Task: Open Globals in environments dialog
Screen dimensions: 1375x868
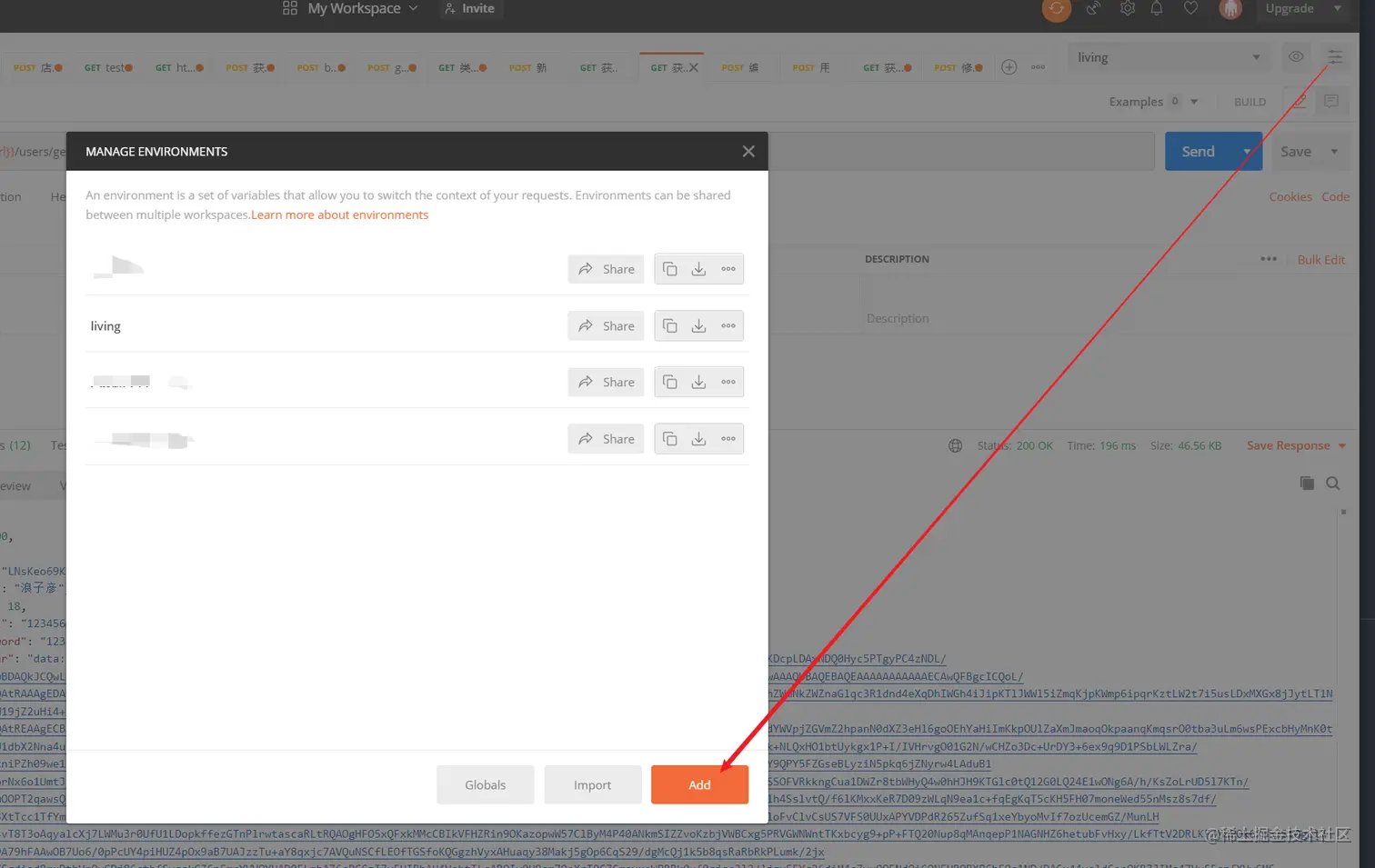Action: (486, 784)
